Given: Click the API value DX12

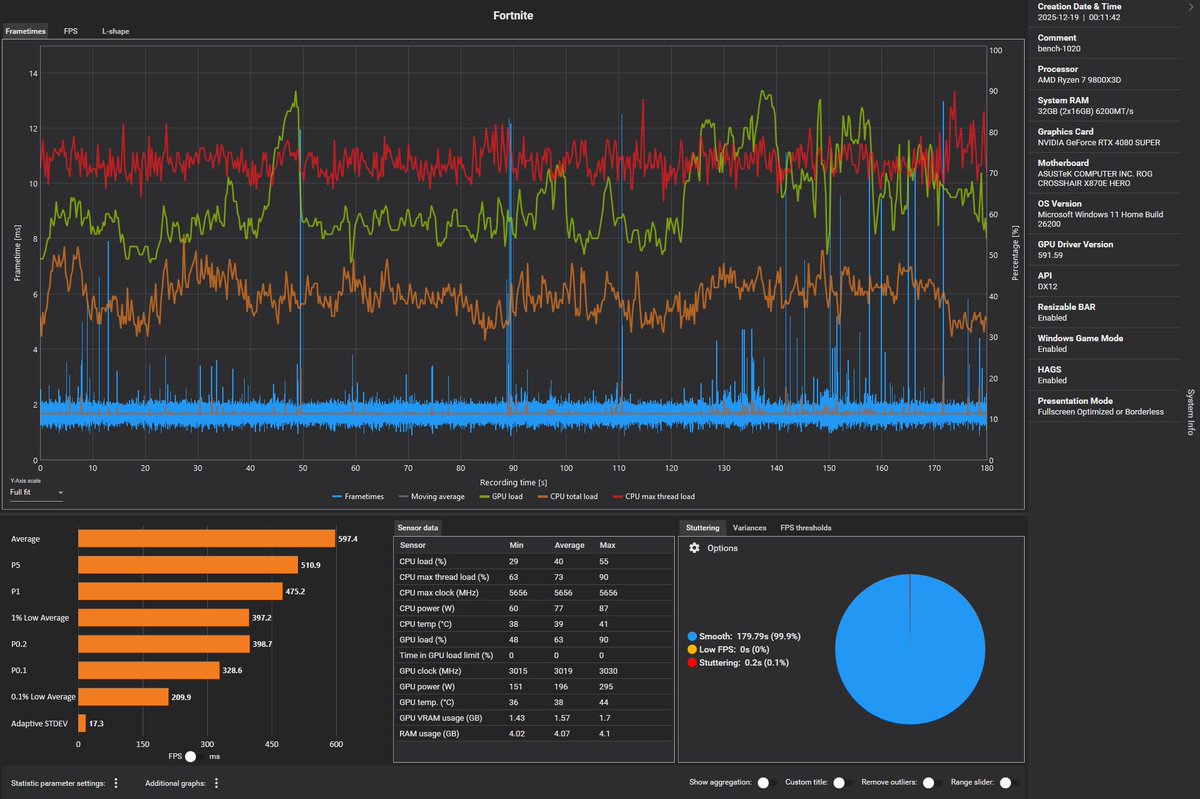Looking at the screenshot, I should [1048, 286].
